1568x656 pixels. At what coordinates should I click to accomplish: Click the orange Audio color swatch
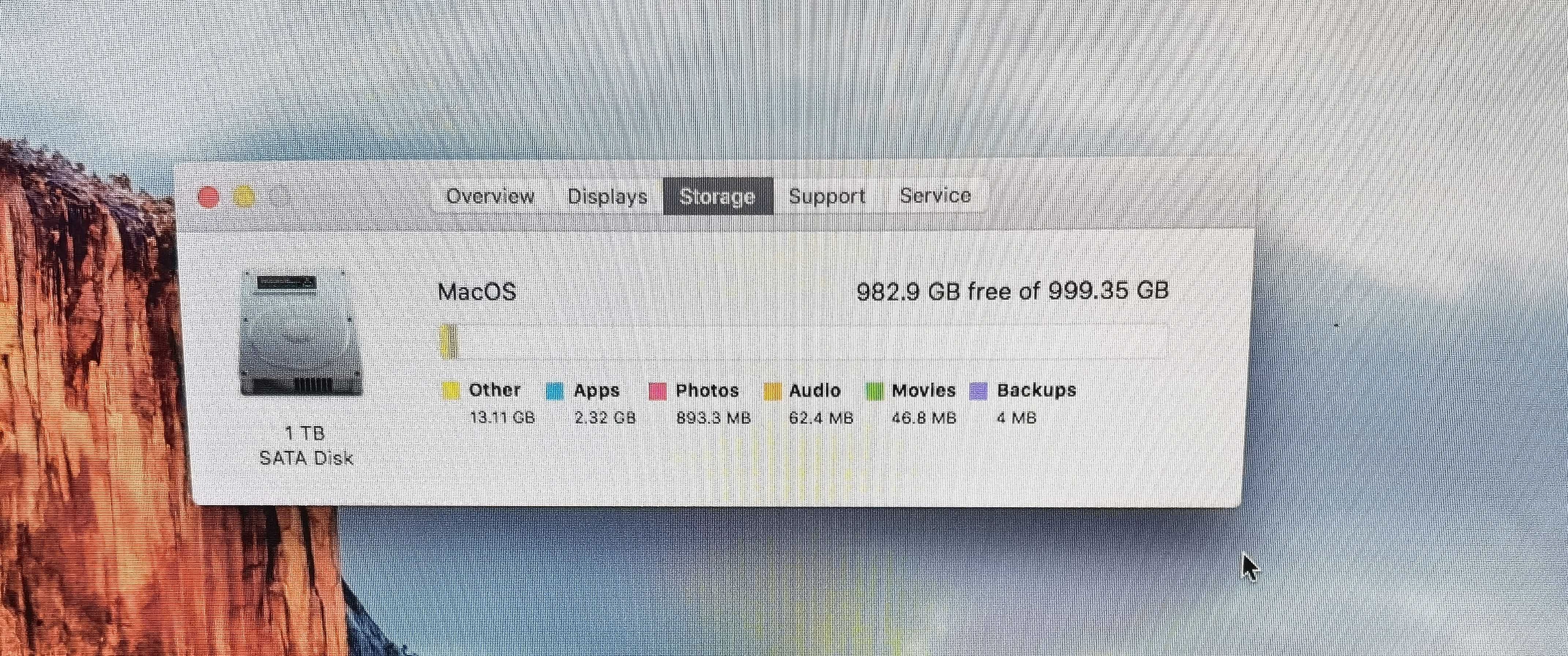pos(772,391)
